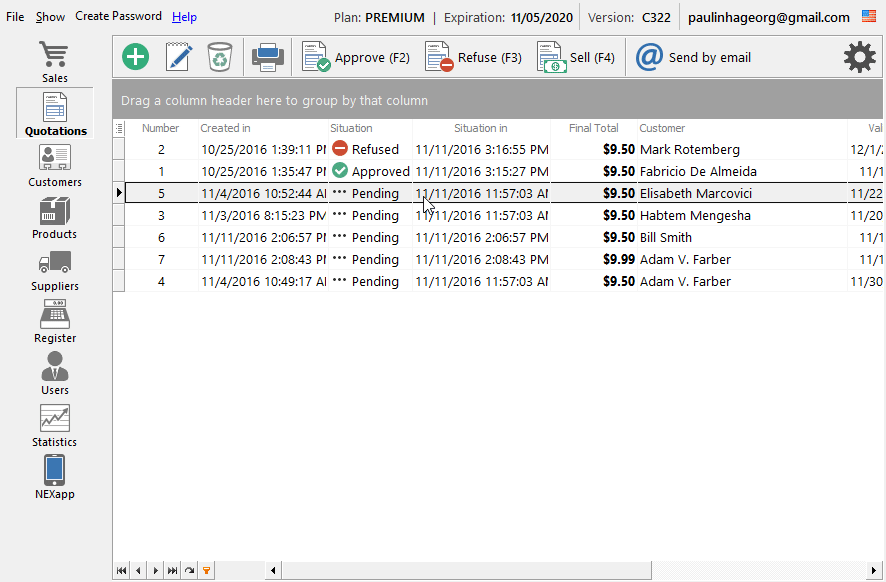Refresh the grid with the redo arrow
886x582 pixels.
tap(189, 570)
